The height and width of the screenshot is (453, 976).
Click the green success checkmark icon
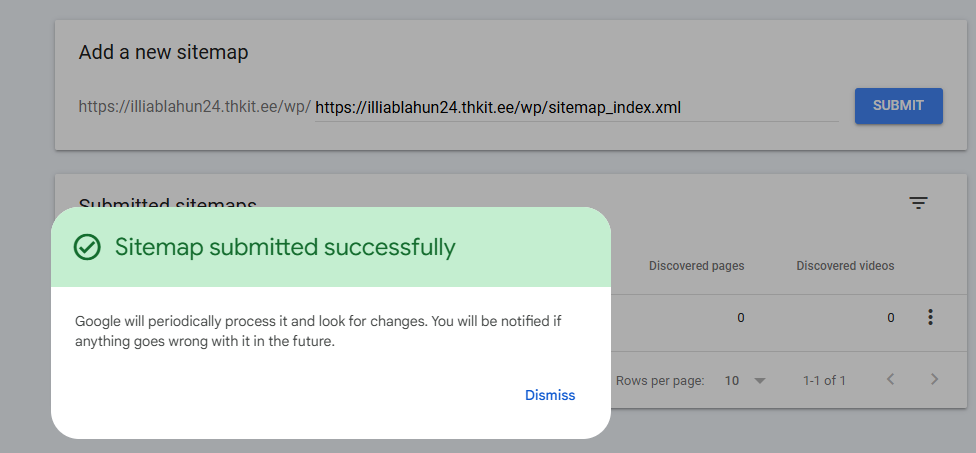click(88, 247)
